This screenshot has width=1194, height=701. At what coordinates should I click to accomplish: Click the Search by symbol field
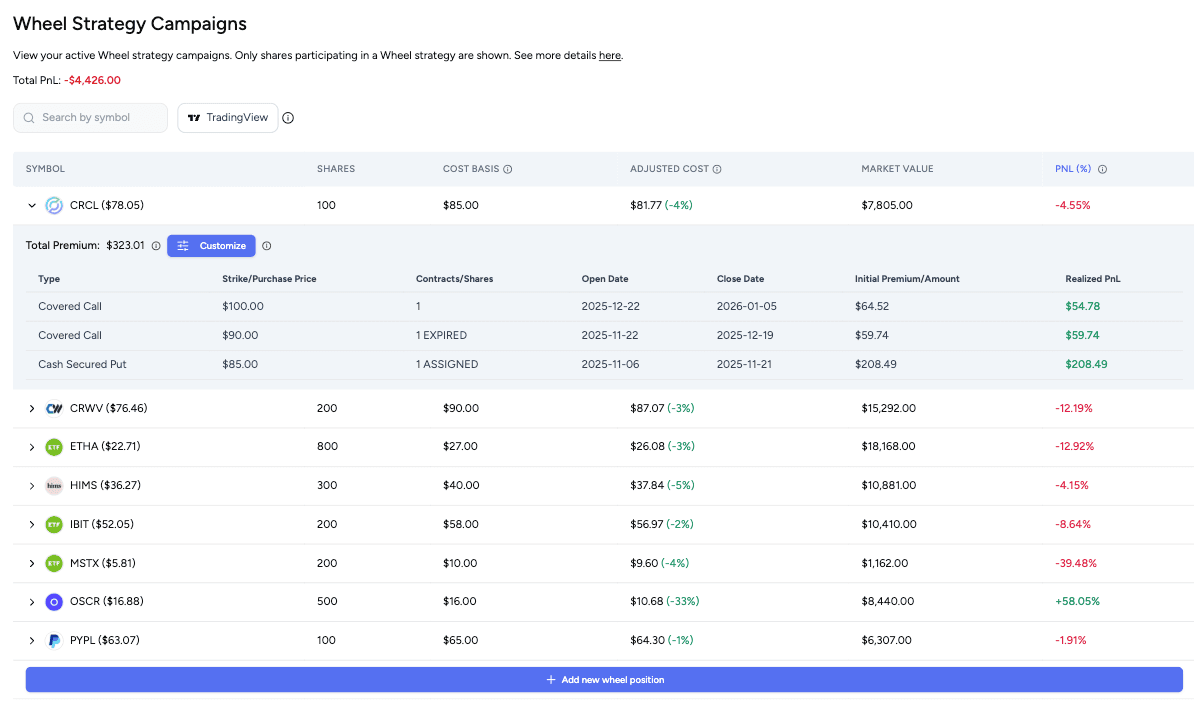[x=90, y=117]
